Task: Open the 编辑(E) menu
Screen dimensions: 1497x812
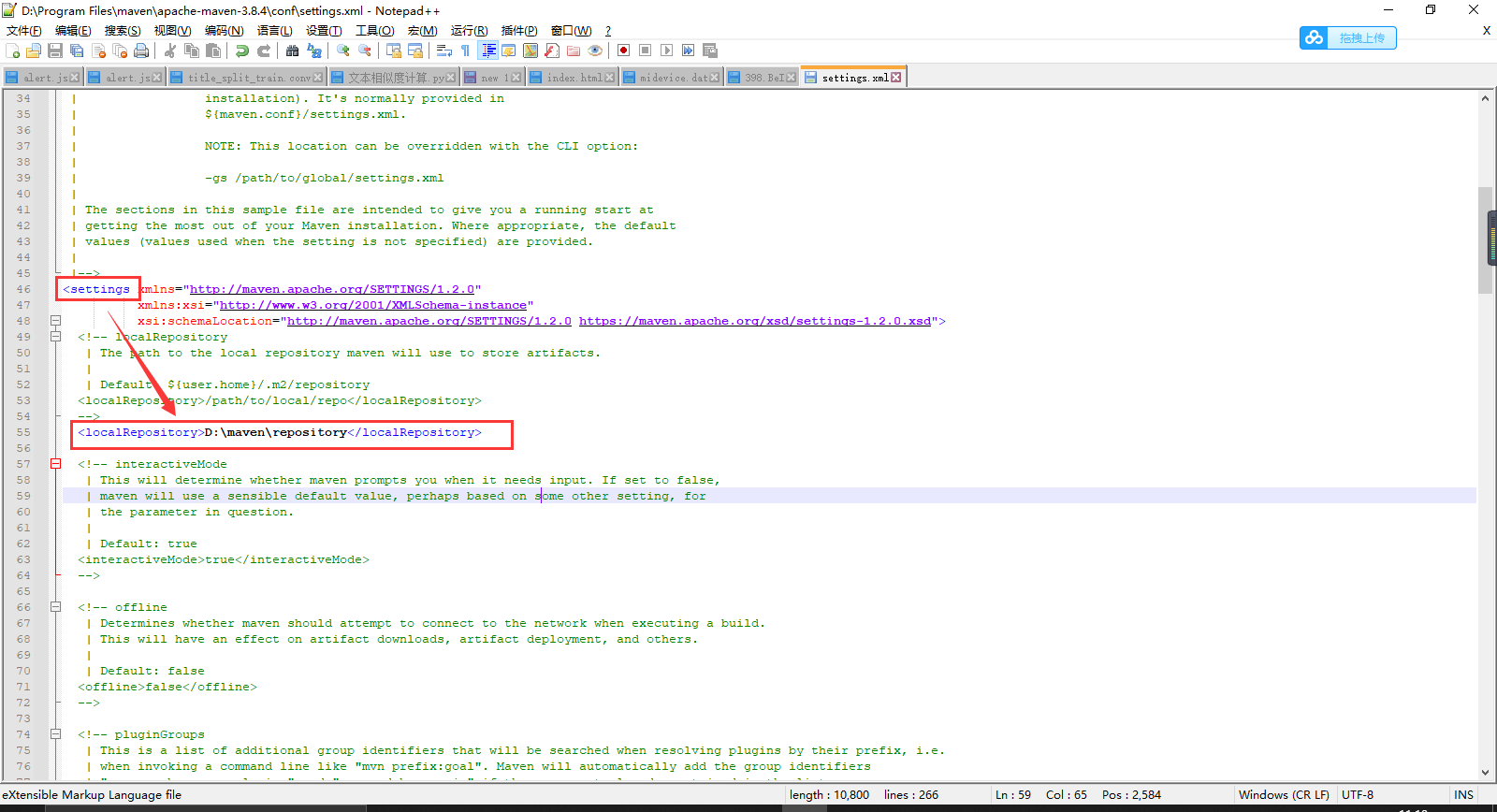Action: click(x=73, y=31)
